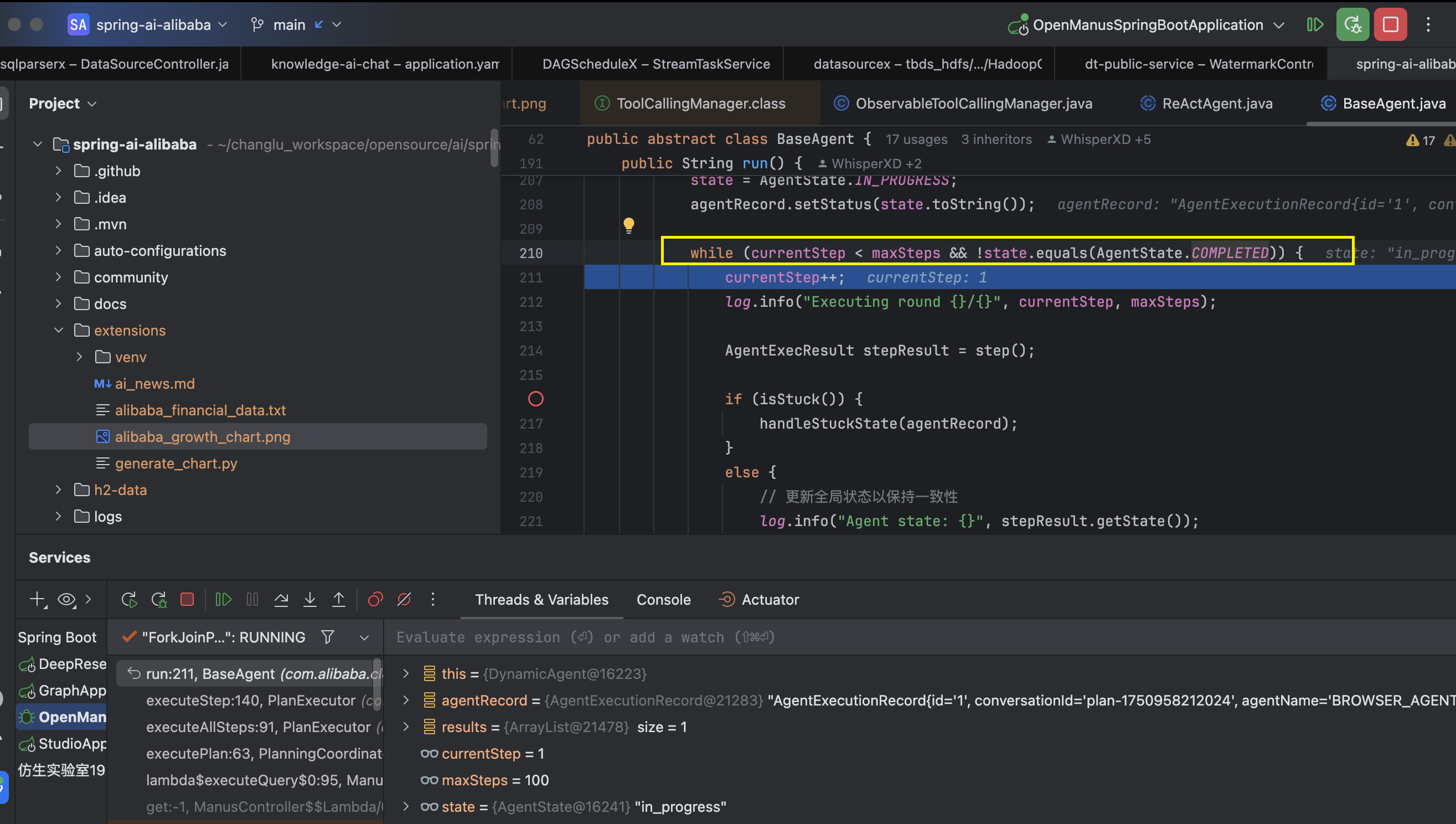Click the rerun icon in Services toolbar
This screenshot has height=824, width=1456.
[129, 599]
